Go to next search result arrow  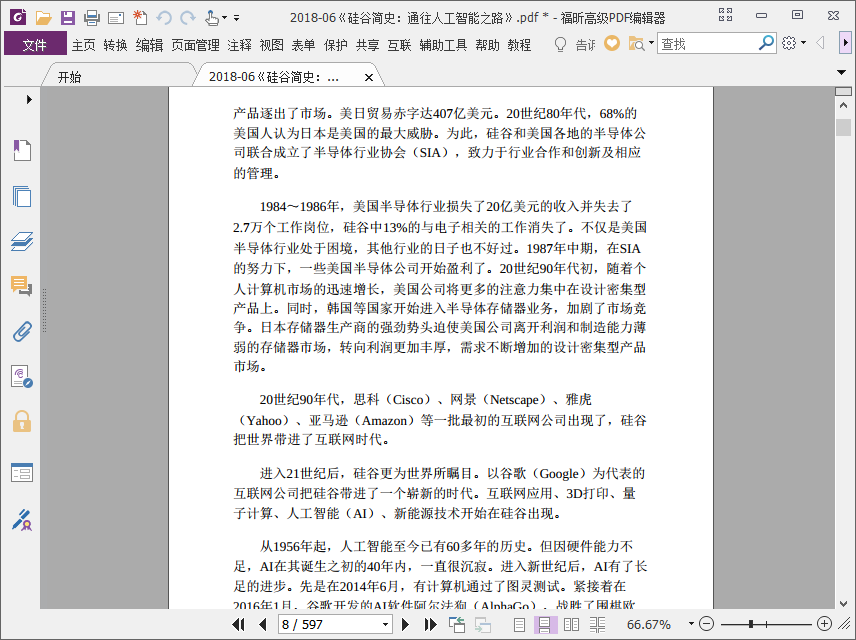[846, 43]
